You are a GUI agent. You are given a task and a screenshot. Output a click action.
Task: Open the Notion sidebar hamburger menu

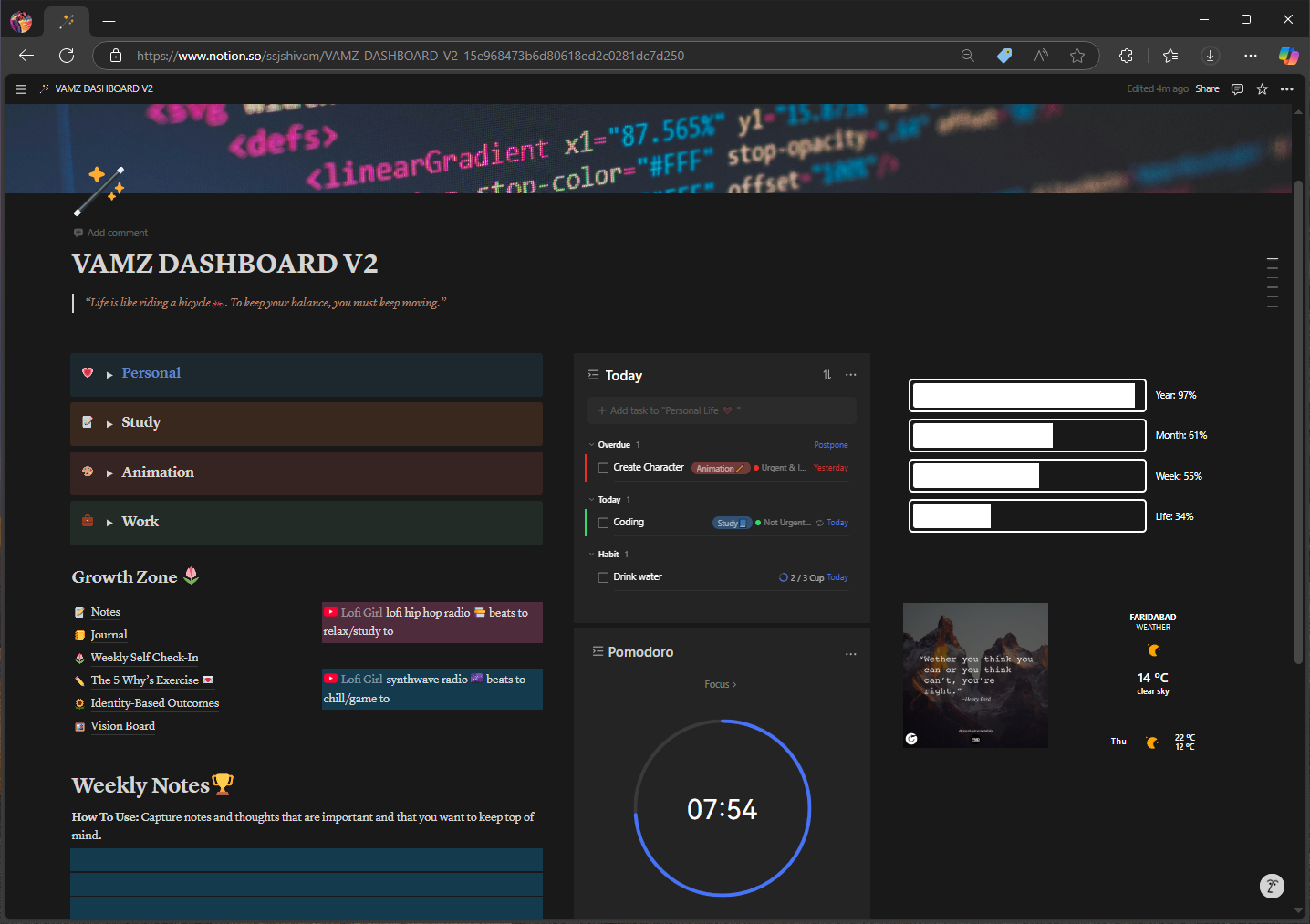point(21,89)
